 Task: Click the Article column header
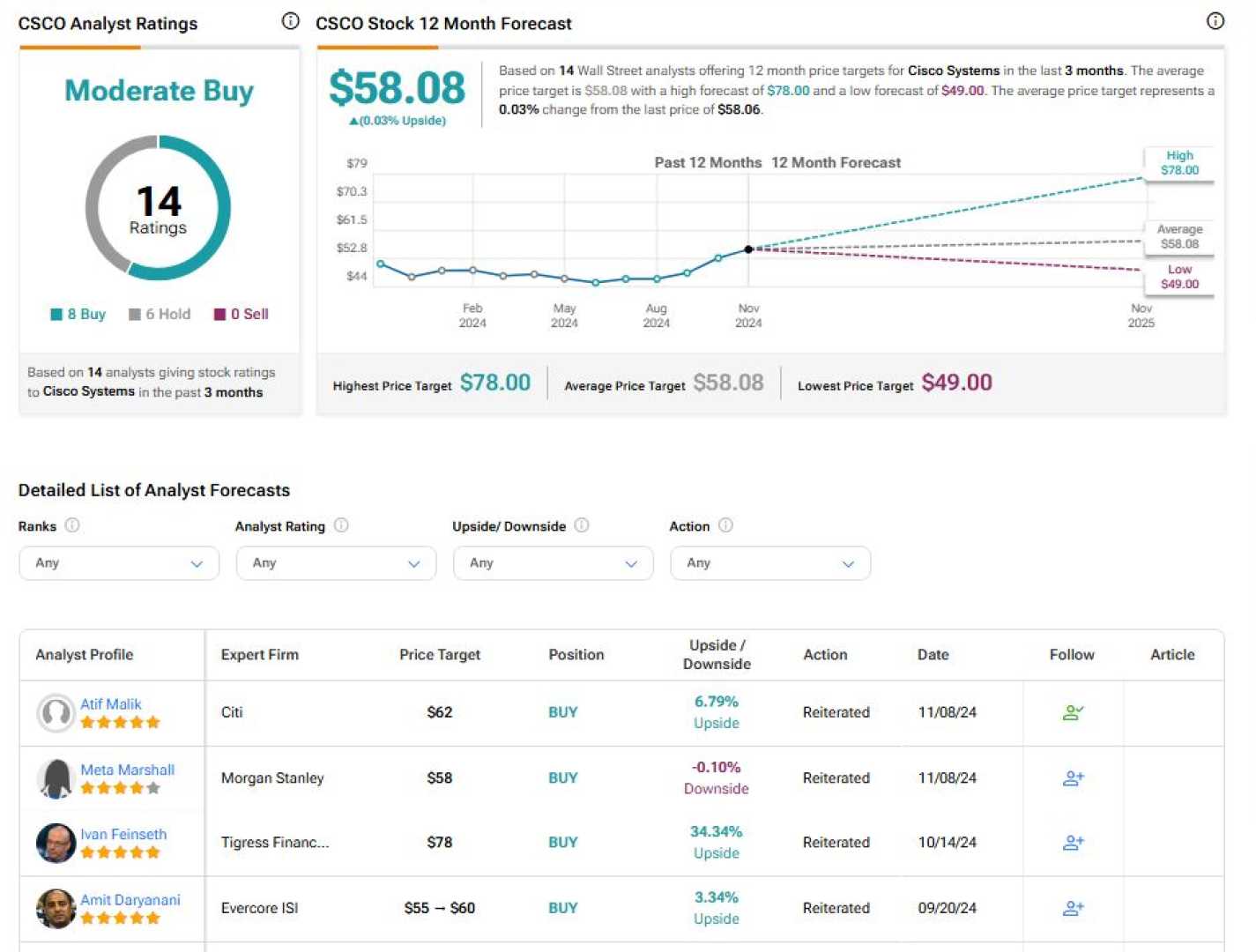(x=1172, y=655)
